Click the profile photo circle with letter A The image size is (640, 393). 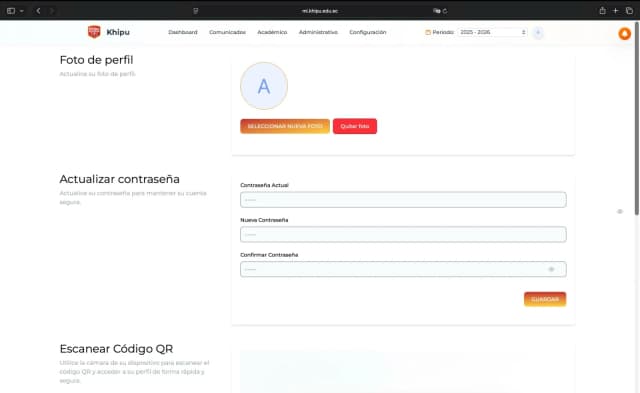(264, 86)
